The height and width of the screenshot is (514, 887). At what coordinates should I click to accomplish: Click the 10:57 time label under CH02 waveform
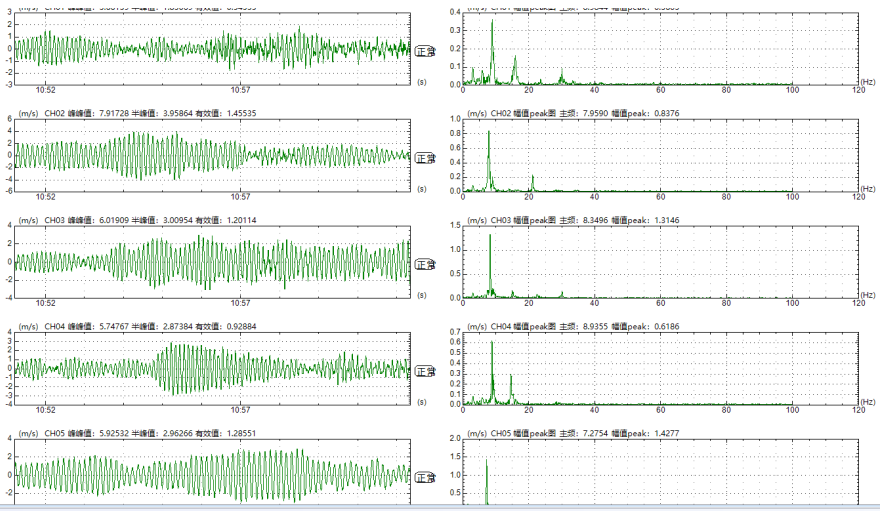click(x=240, y=197)
